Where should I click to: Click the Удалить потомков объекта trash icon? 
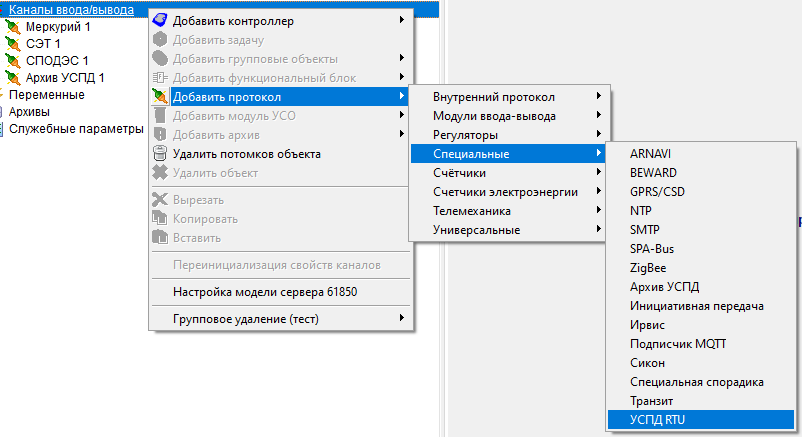point(160,154)
